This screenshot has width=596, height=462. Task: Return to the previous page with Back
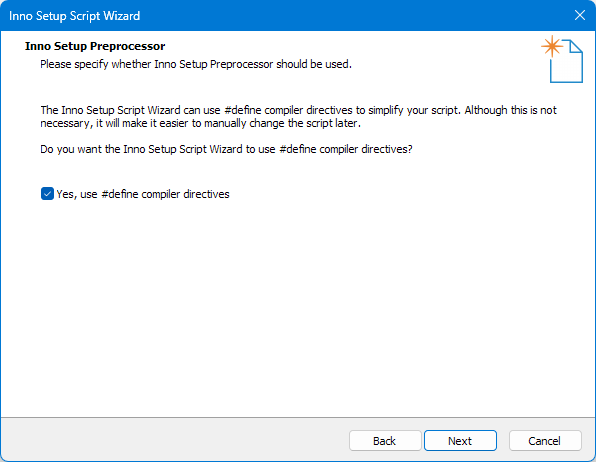point(385,441)
